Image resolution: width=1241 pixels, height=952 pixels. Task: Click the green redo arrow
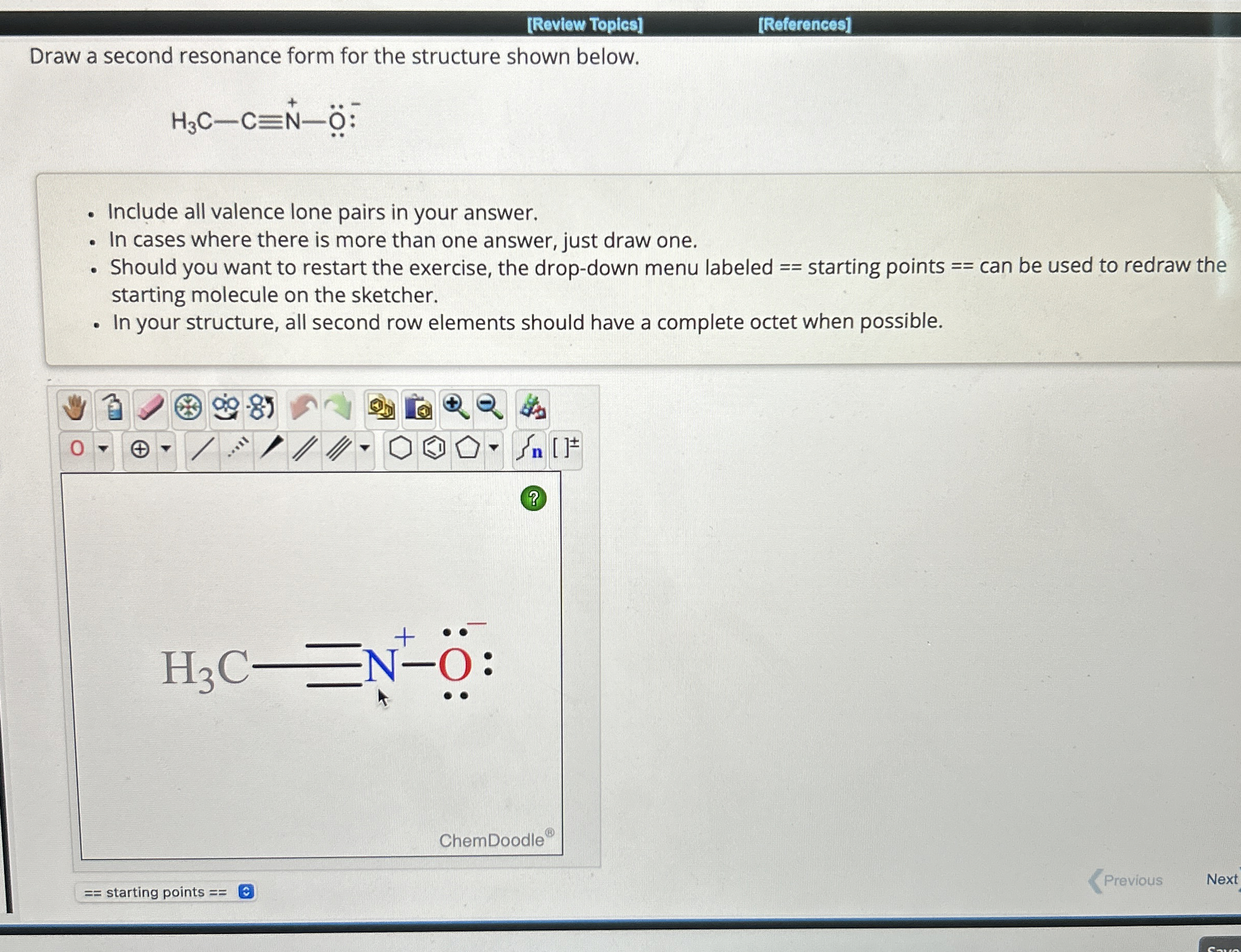tap(340, 408)
